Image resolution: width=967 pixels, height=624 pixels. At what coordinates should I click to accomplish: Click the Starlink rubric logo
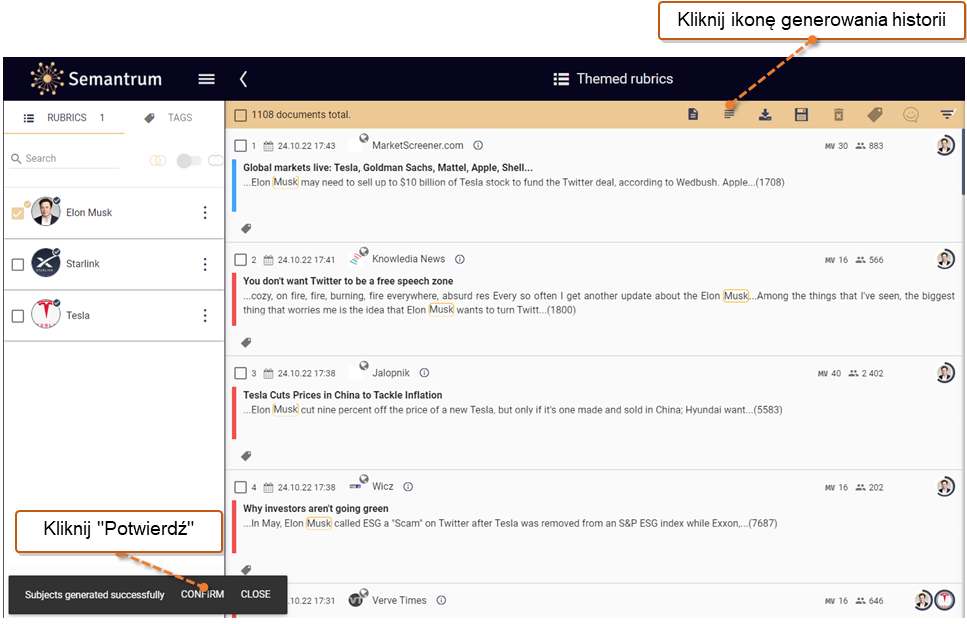pos(46,263)
